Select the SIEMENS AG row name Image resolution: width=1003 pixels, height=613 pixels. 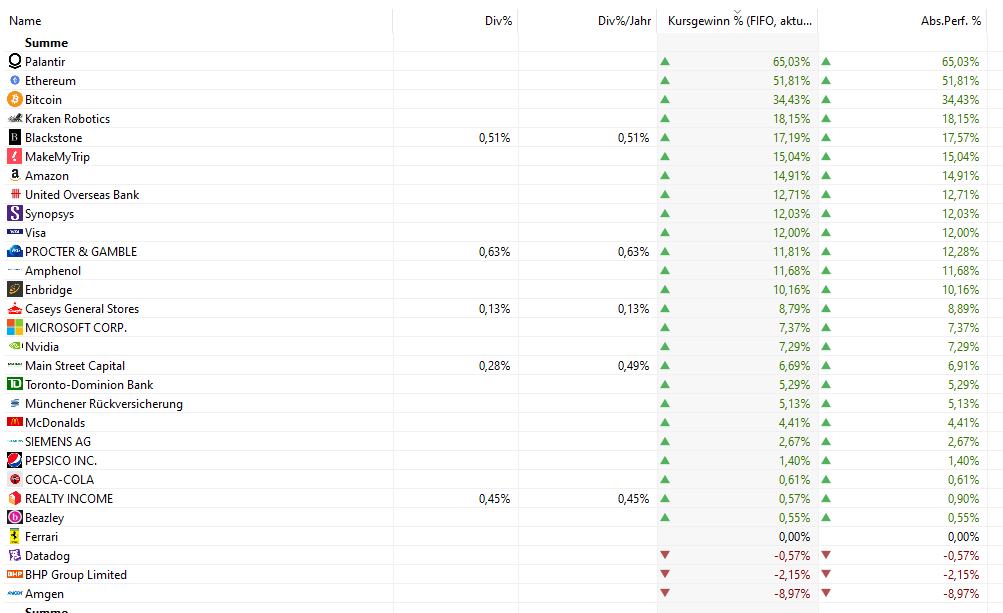[x=58, y=442]
